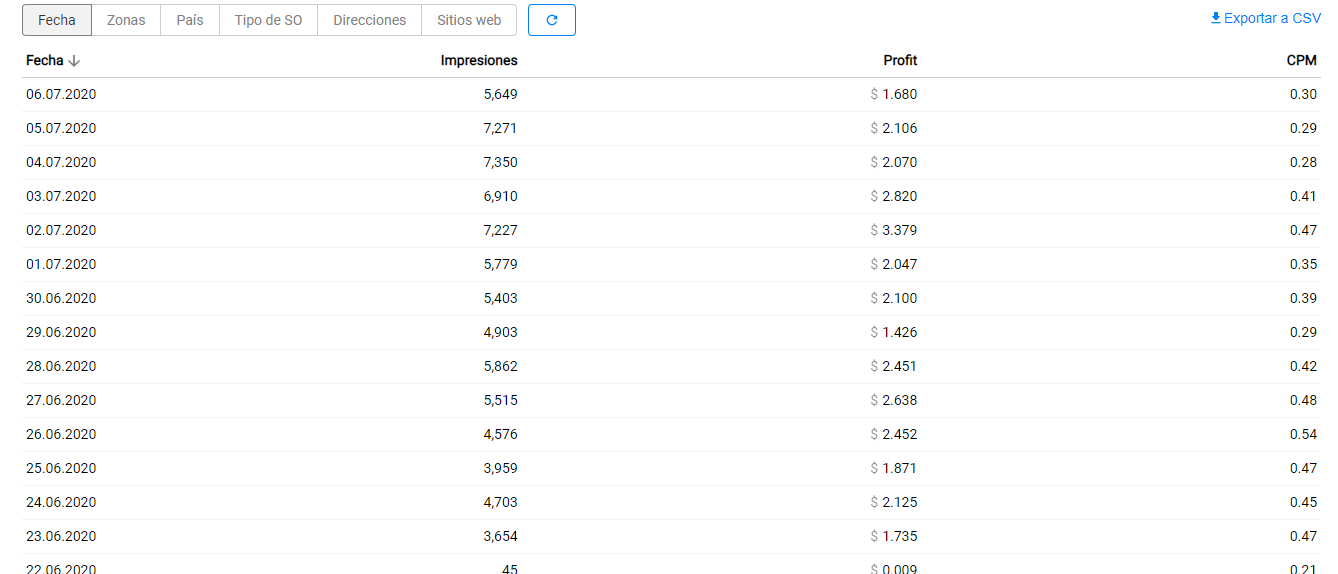The width and height of the screenshot is (1338, 574).
Task: Click the 0.54 CPM value
Action: pyautogui.click(x=1303, y=435)
